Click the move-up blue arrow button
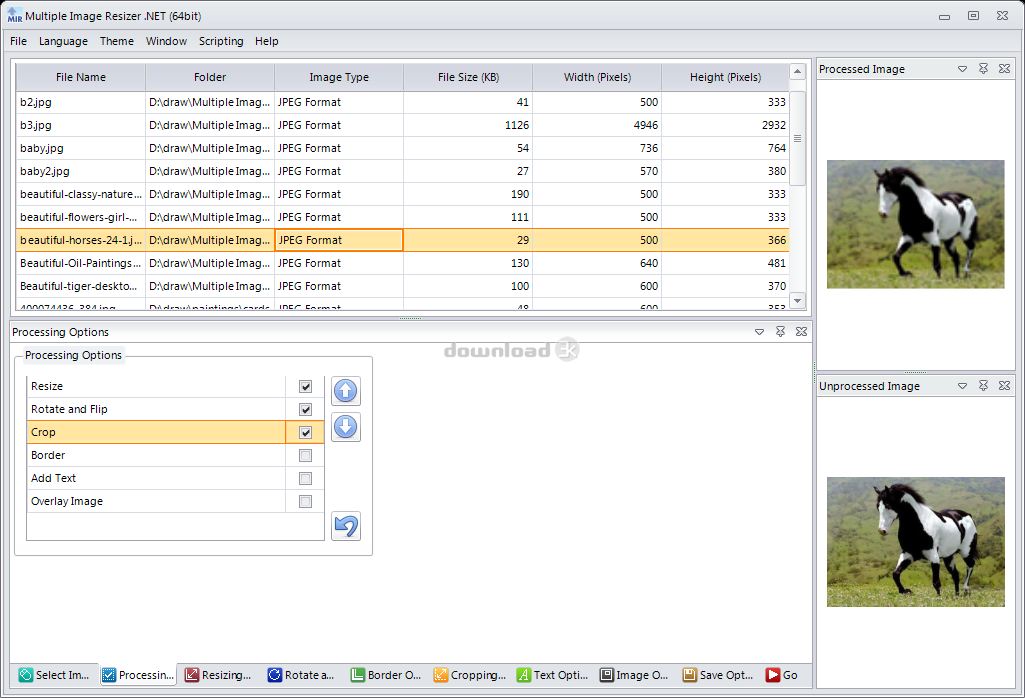This screenshot has width=1025, height=698. coord(346,391)
